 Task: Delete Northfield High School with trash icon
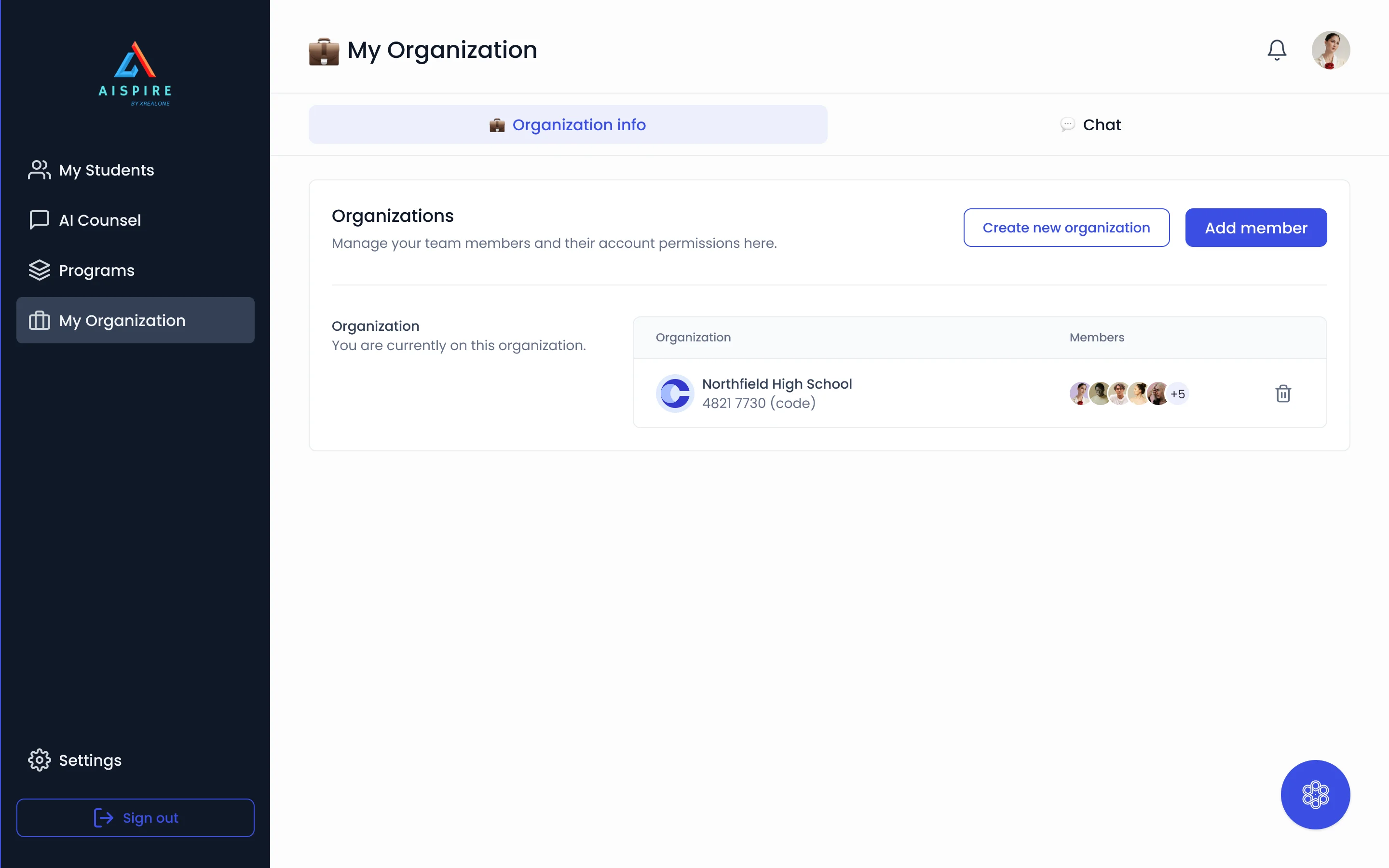click(x=1283, y=393)
